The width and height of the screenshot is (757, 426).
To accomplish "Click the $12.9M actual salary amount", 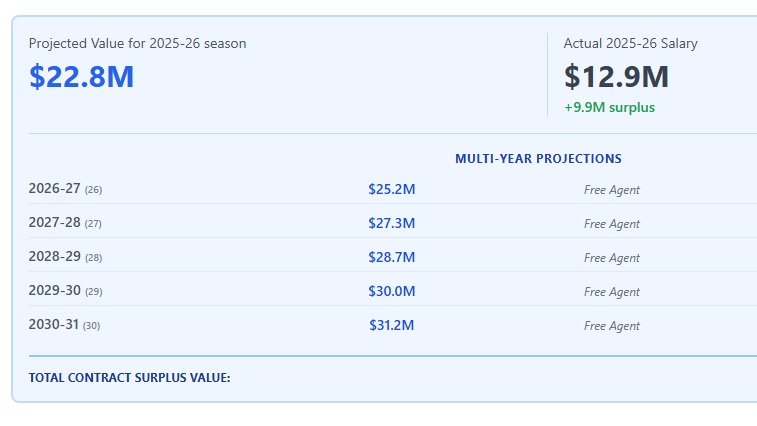I will pyautogui.click(x=616, y=77).
